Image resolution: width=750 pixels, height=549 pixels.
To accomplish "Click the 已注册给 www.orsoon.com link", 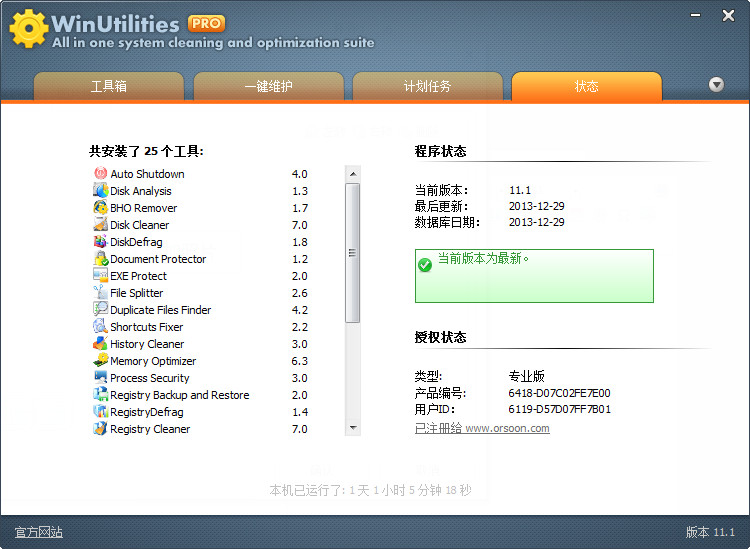I will (x=482, y=428).
